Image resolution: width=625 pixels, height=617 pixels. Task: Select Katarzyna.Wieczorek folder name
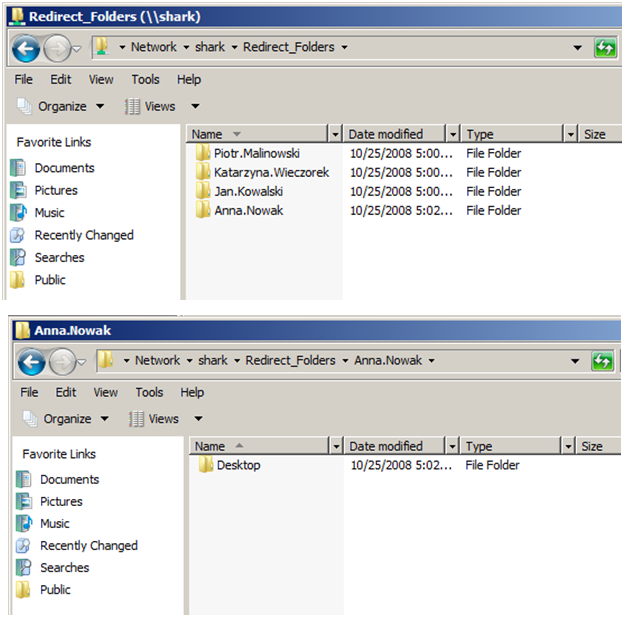271,172
